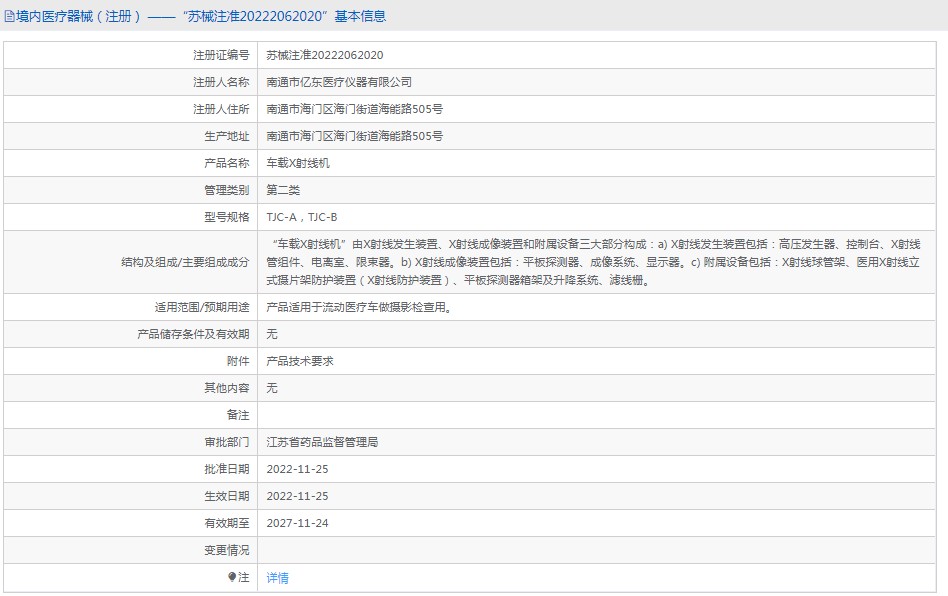Select the page title 境内医疗器械（注册）基本信息
The image size is (948, 596).
(x=201, y=16)
